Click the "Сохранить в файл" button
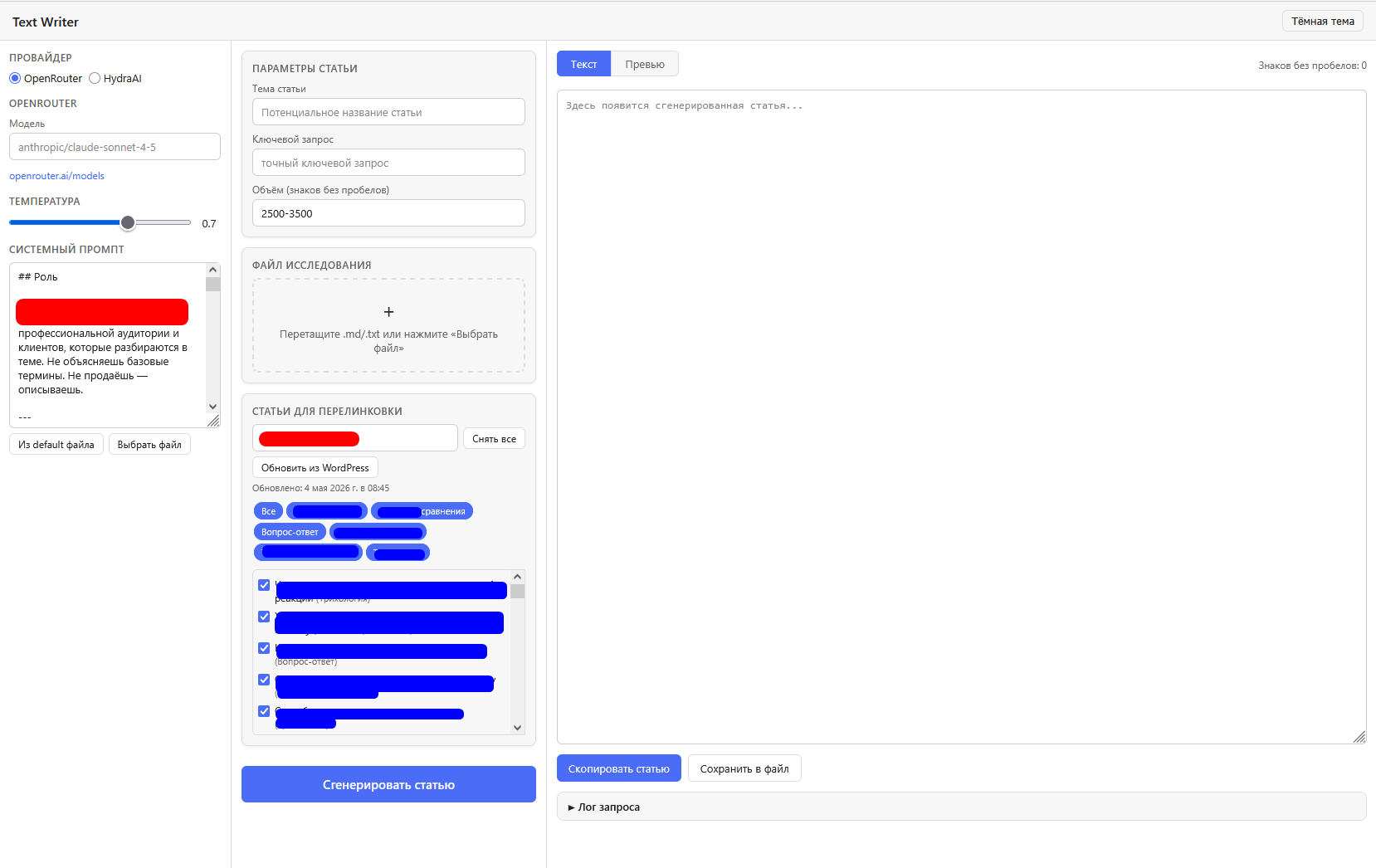This screenshot has width=1376, height=868. [744, 768]
